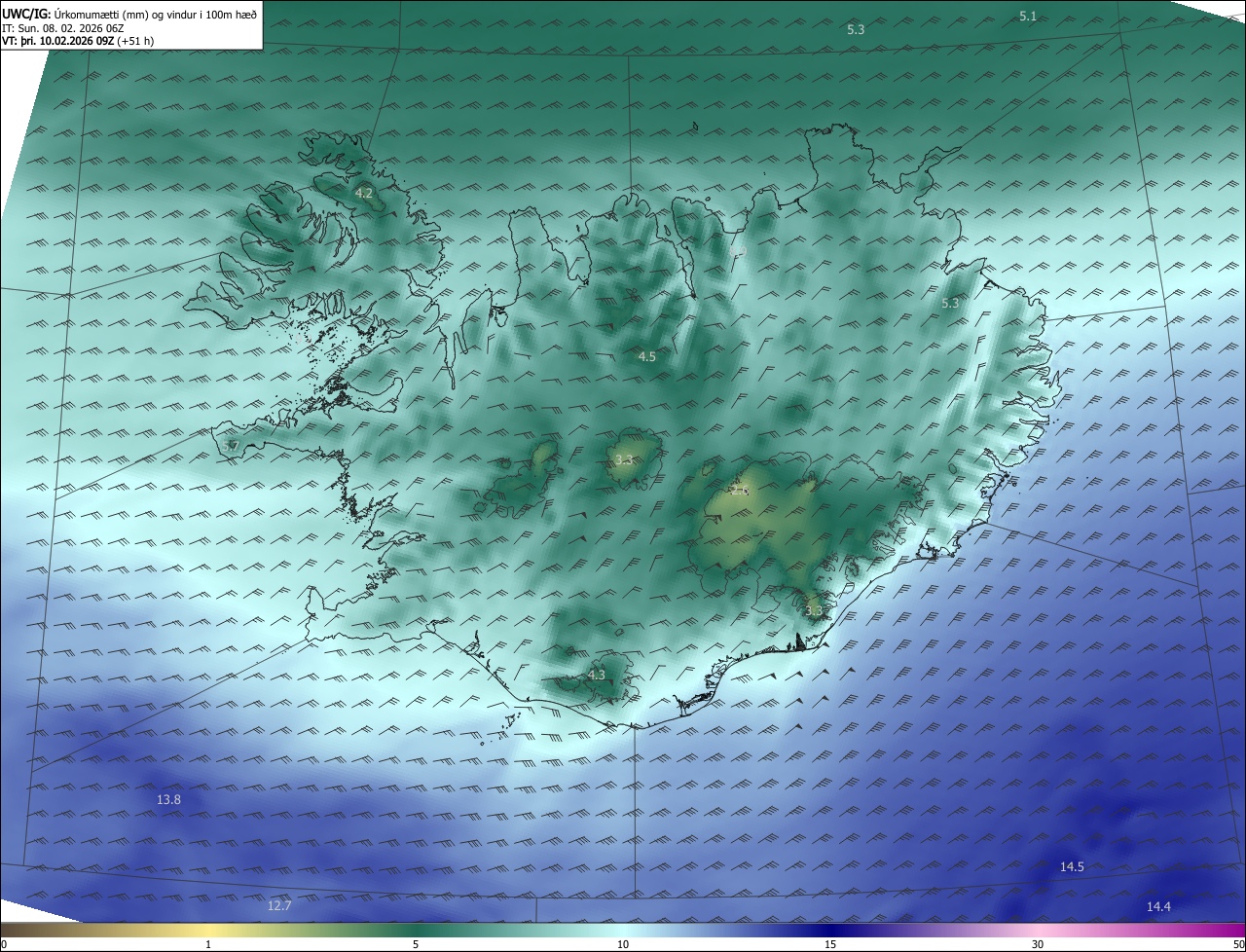Viewport: 1246px width, 952px height.
Task: Click the initialization time 'IT: Sun. 08. 02. 2026 06Z'
Action: [61, 27]
